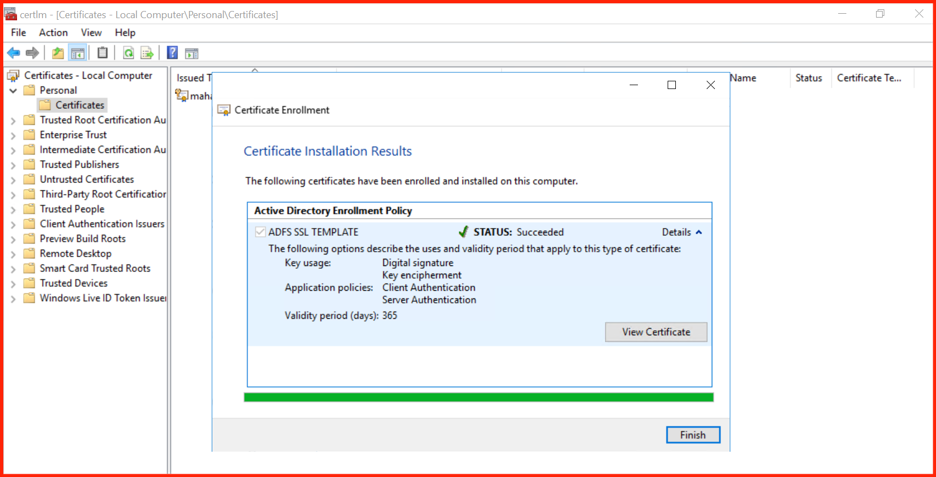Screen dimensions: 936x477
Task: Click the gray Forward arrow in toolbar
Action: pos(32,53)
